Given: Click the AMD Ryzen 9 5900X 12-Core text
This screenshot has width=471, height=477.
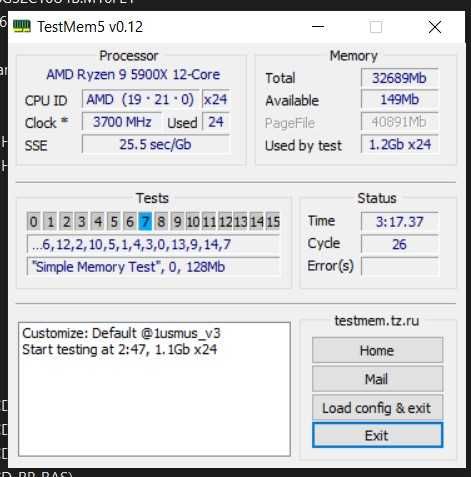Looking at the screenshot, I should pos(133,74).
